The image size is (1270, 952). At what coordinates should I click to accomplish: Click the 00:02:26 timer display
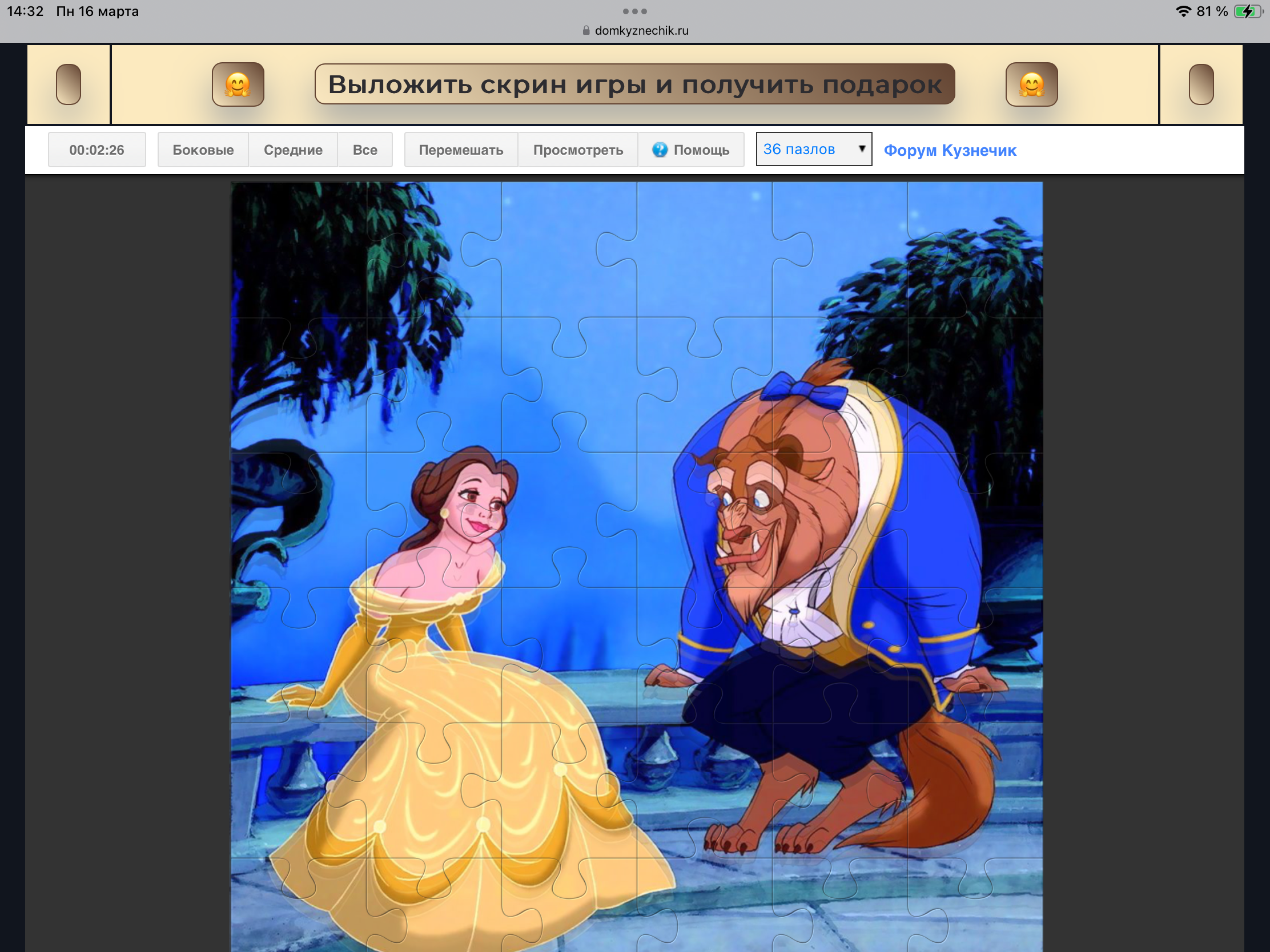tap(97, 150)
